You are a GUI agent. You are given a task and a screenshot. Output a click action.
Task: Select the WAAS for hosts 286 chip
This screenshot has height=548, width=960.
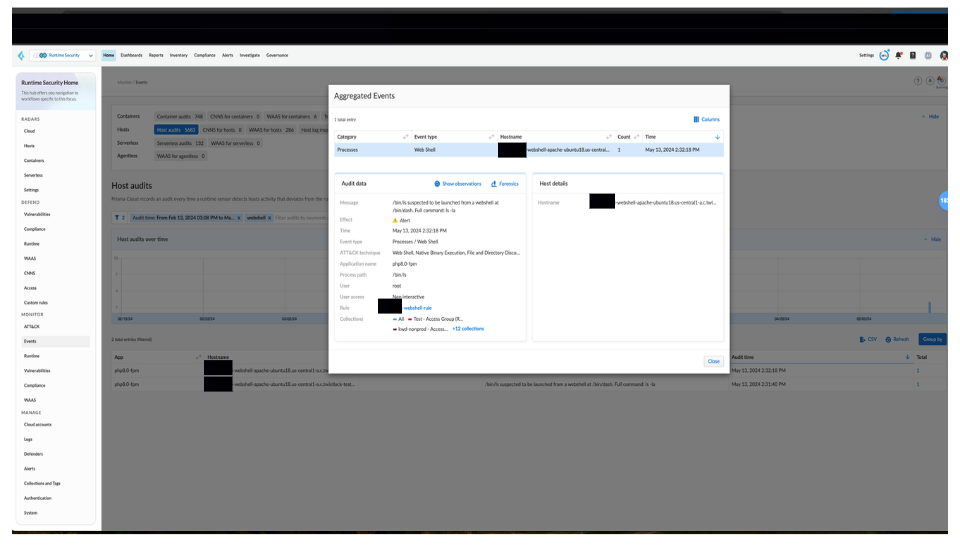pos(271,130)
